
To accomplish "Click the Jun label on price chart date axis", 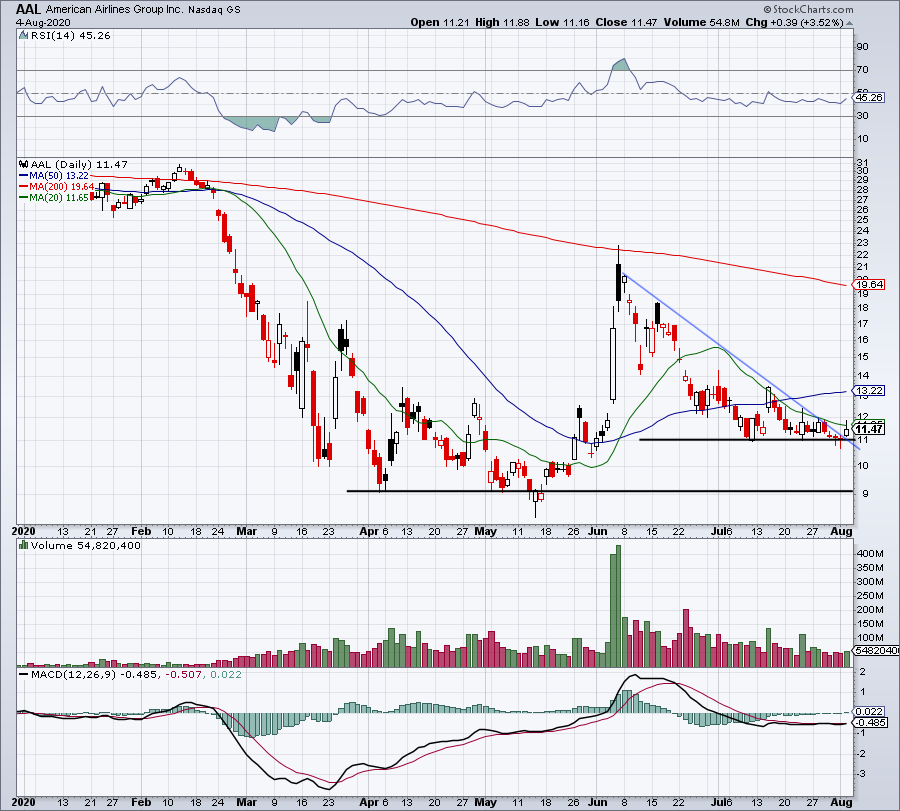I will point(598,531).
